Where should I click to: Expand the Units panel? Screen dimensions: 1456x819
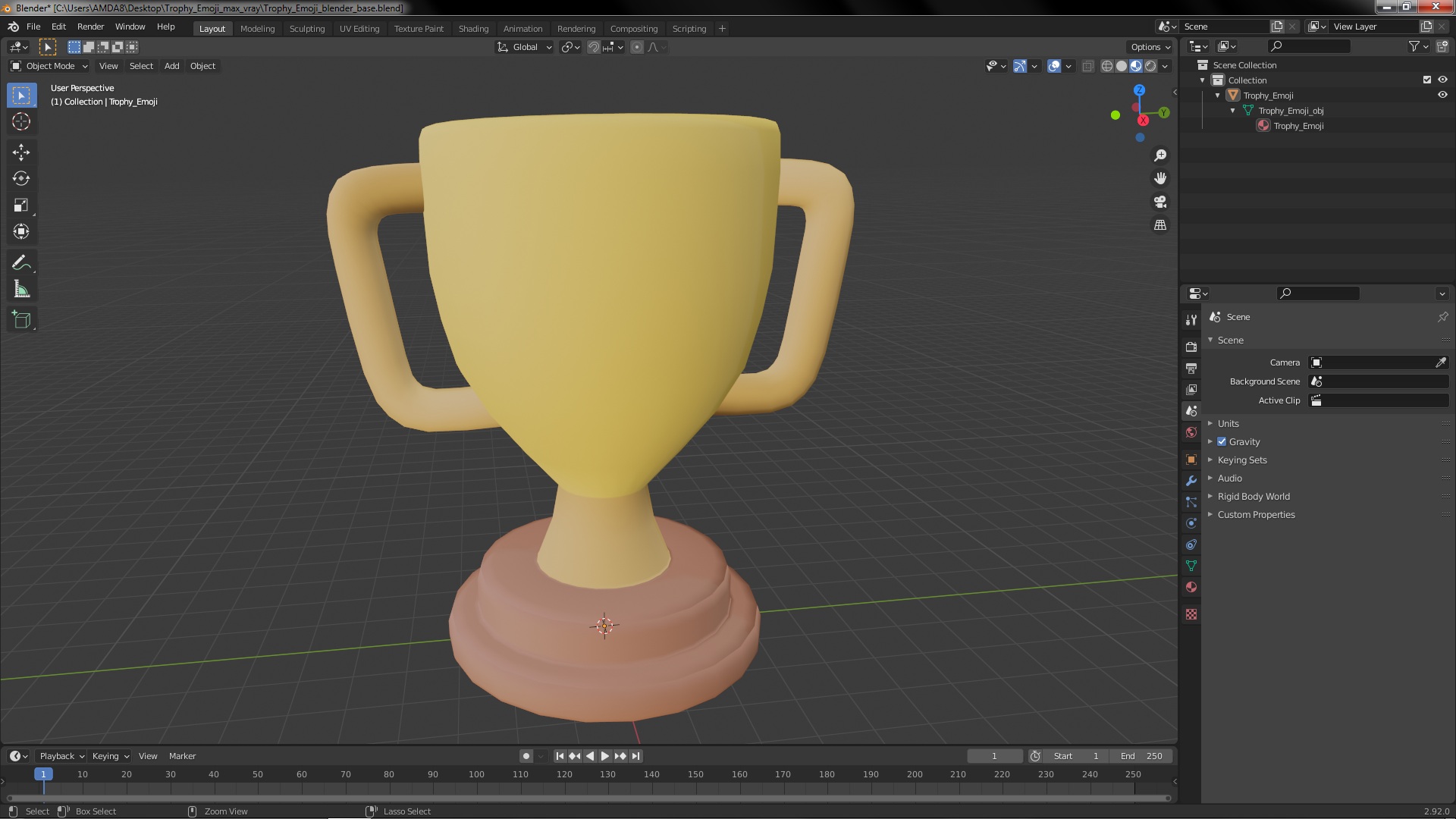[1228, 423]
